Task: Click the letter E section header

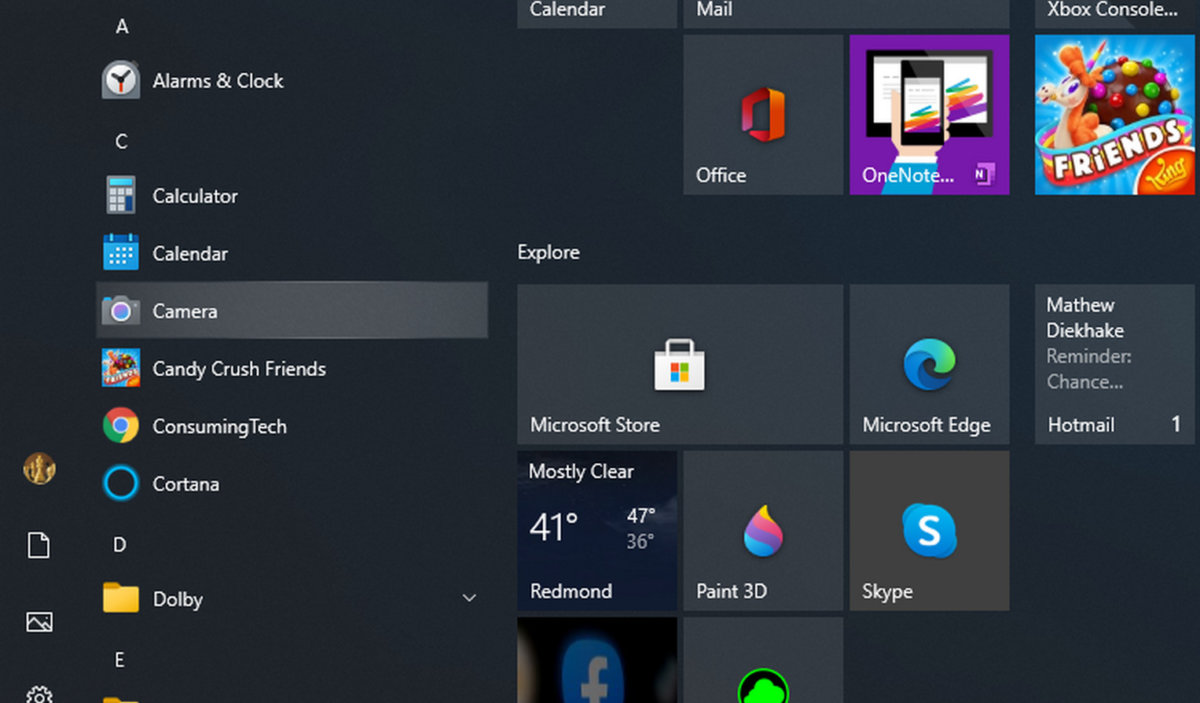Action: coord(119,660)
